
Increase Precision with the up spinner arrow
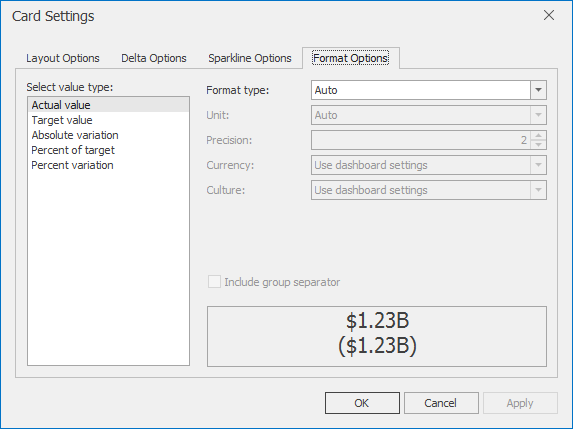tap(538, 136)
